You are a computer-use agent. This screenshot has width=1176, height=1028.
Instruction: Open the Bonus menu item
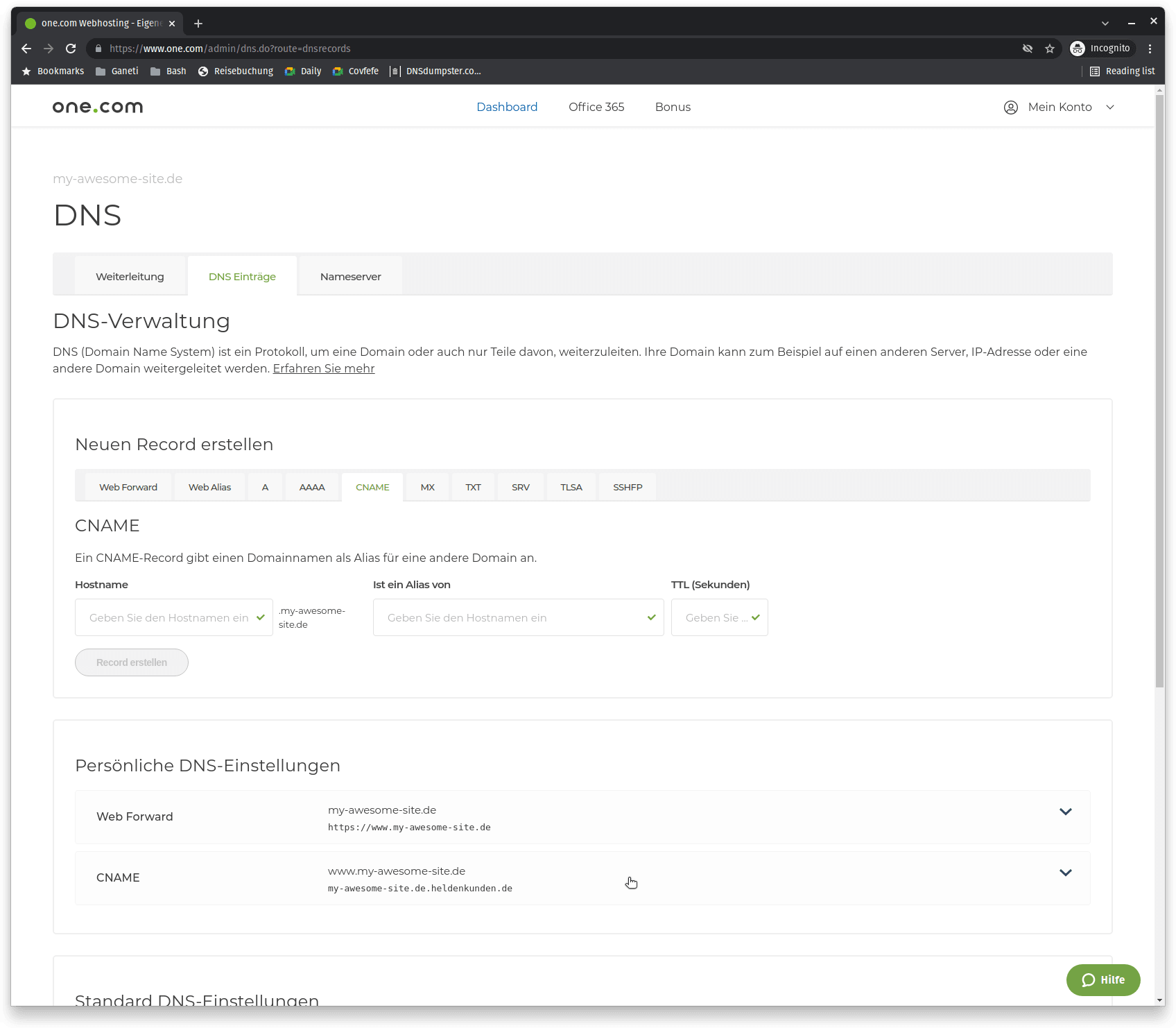(673, 107)
